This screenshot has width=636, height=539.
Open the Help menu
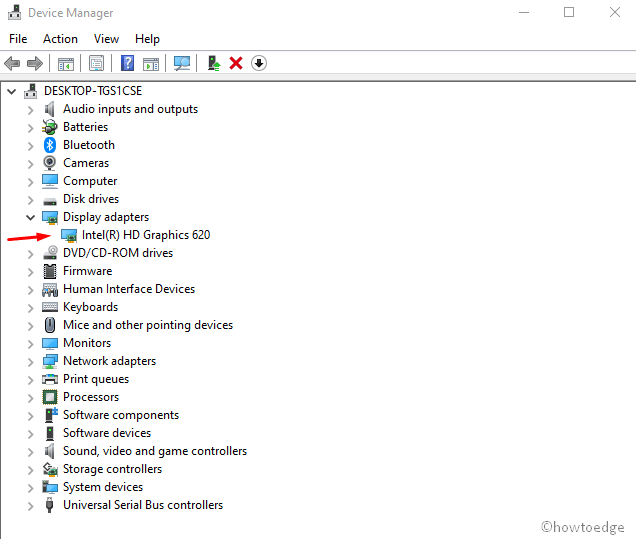(x=147, y=39)
